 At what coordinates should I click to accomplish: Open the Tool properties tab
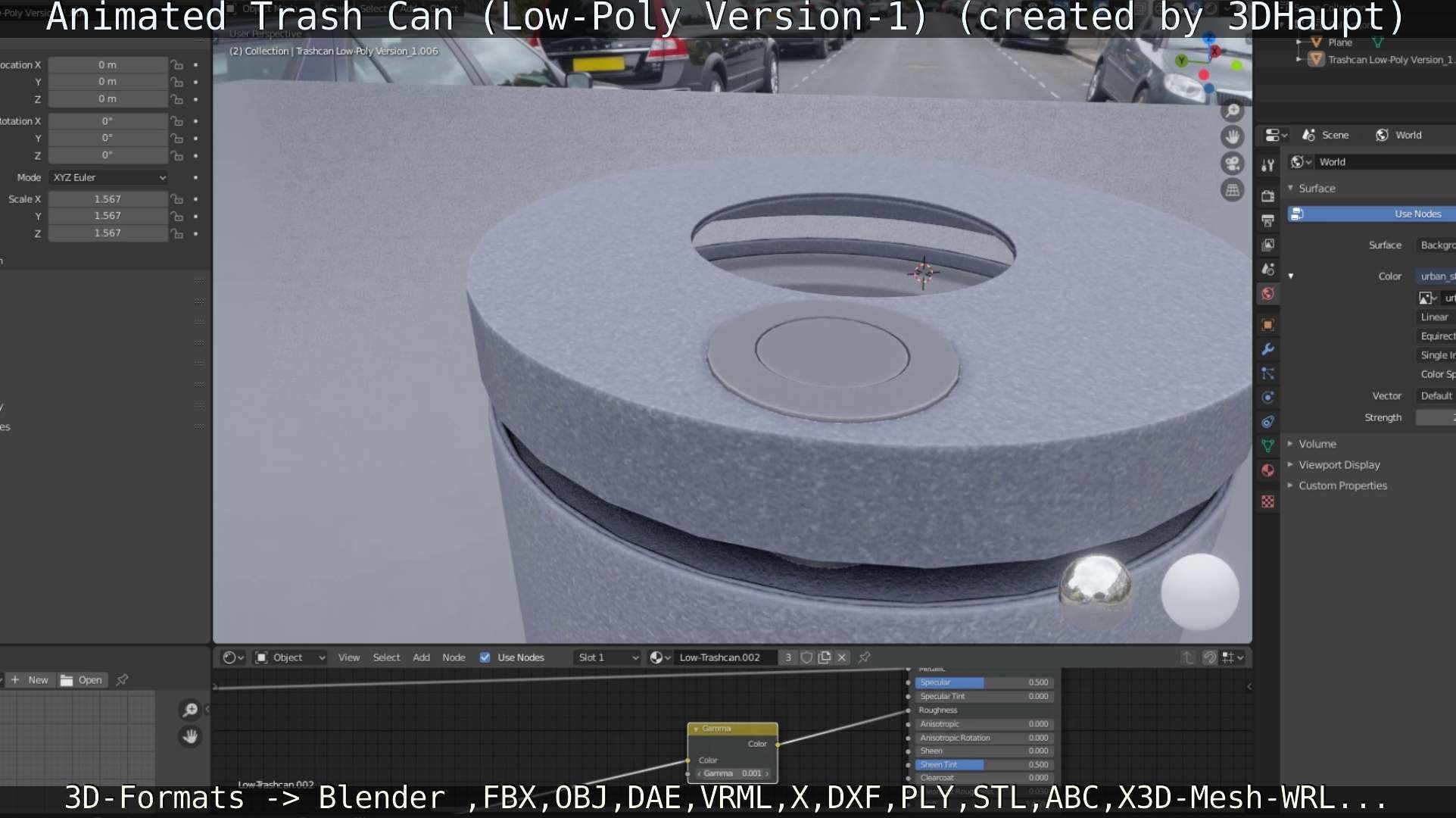point(1267,166)
